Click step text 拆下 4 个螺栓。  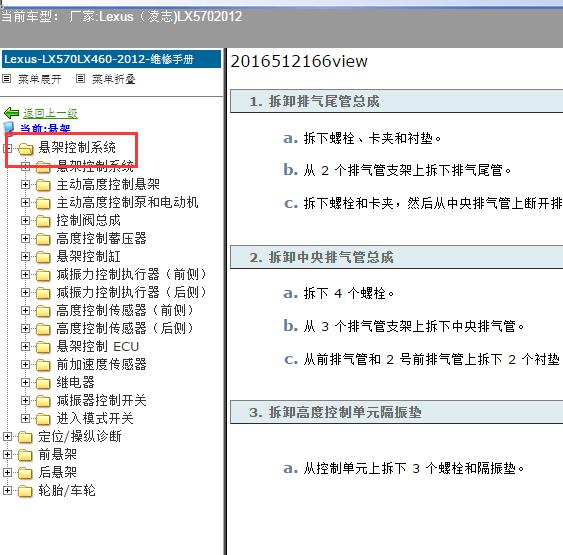pos(349,294)
